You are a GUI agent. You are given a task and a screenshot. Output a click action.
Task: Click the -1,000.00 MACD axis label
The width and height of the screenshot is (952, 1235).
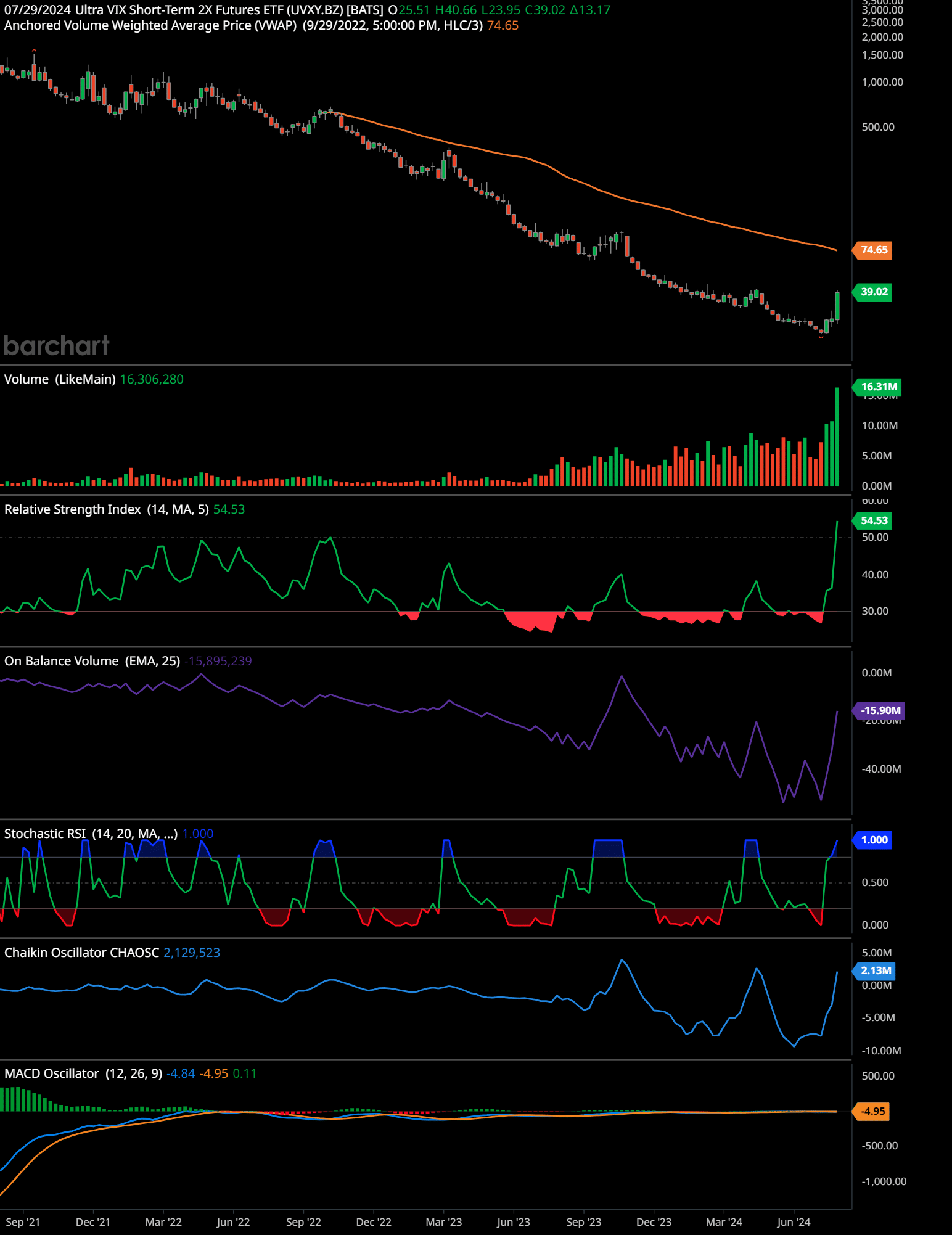(x=884, y=1182)
